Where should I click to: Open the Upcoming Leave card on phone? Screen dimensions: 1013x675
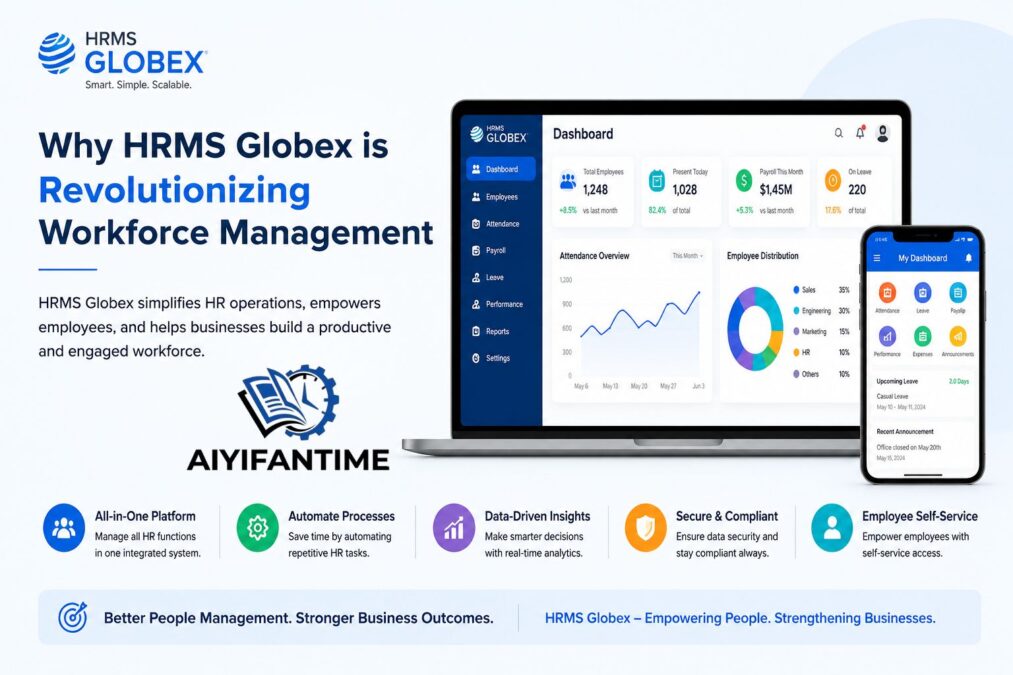[x=923, y=394]
